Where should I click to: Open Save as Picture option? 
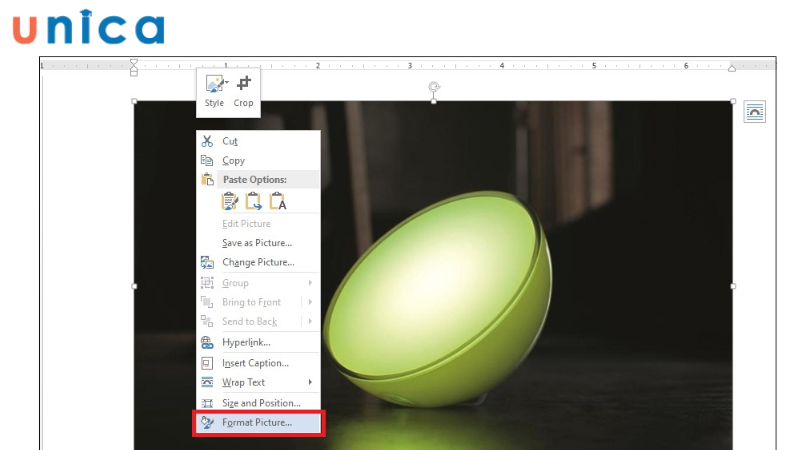[257, 243]
